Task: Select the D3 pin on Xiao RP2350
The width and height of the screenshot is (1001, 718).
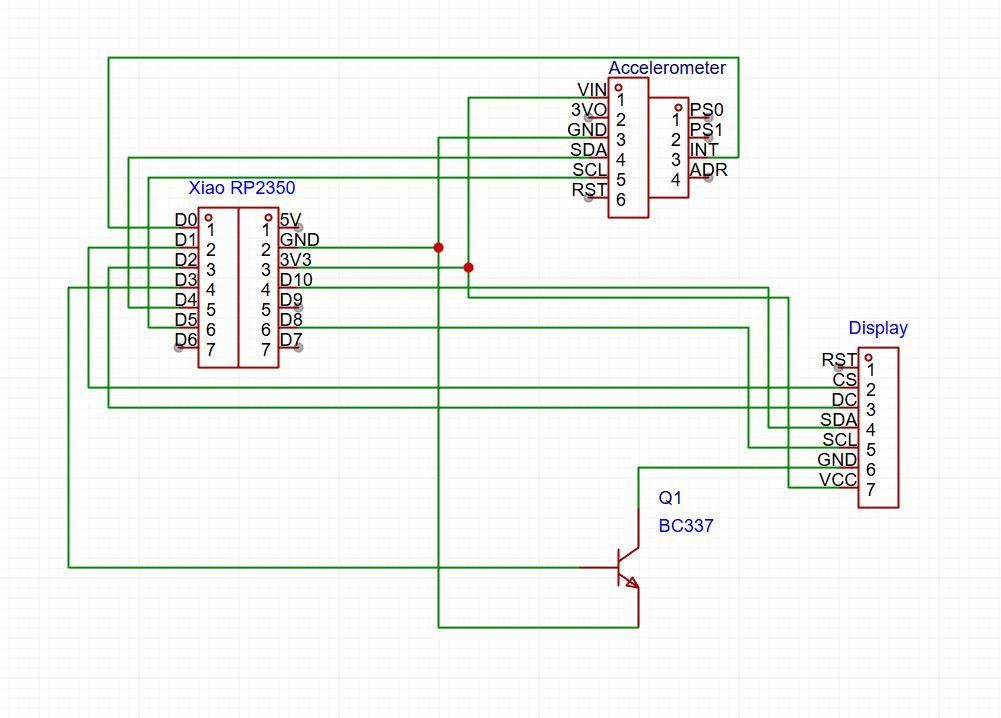Action: pos(186,280)
